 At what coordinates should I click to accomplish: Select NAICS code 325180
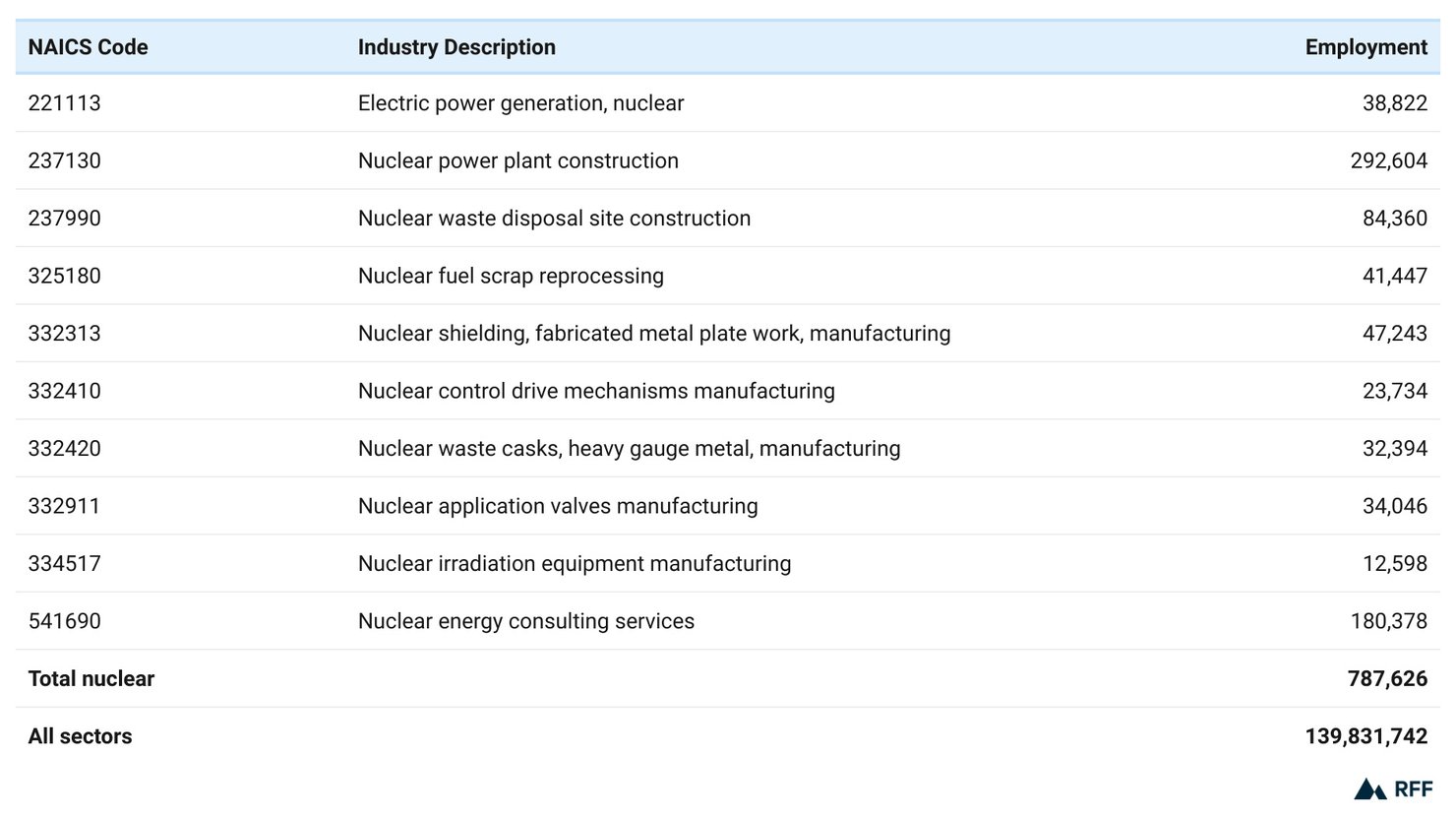click(64, 276)
